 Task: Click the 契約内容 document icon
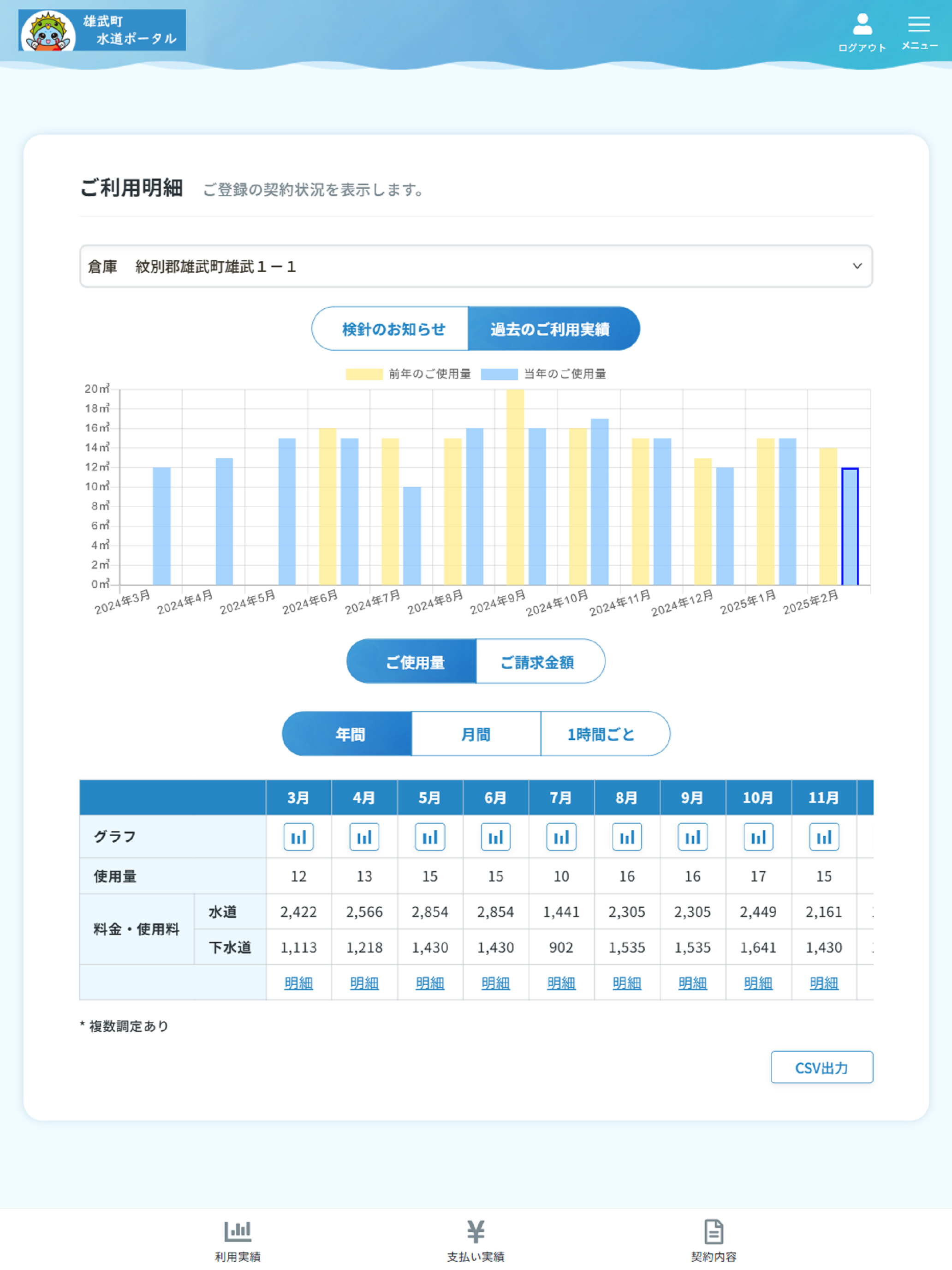[713, 1231]
